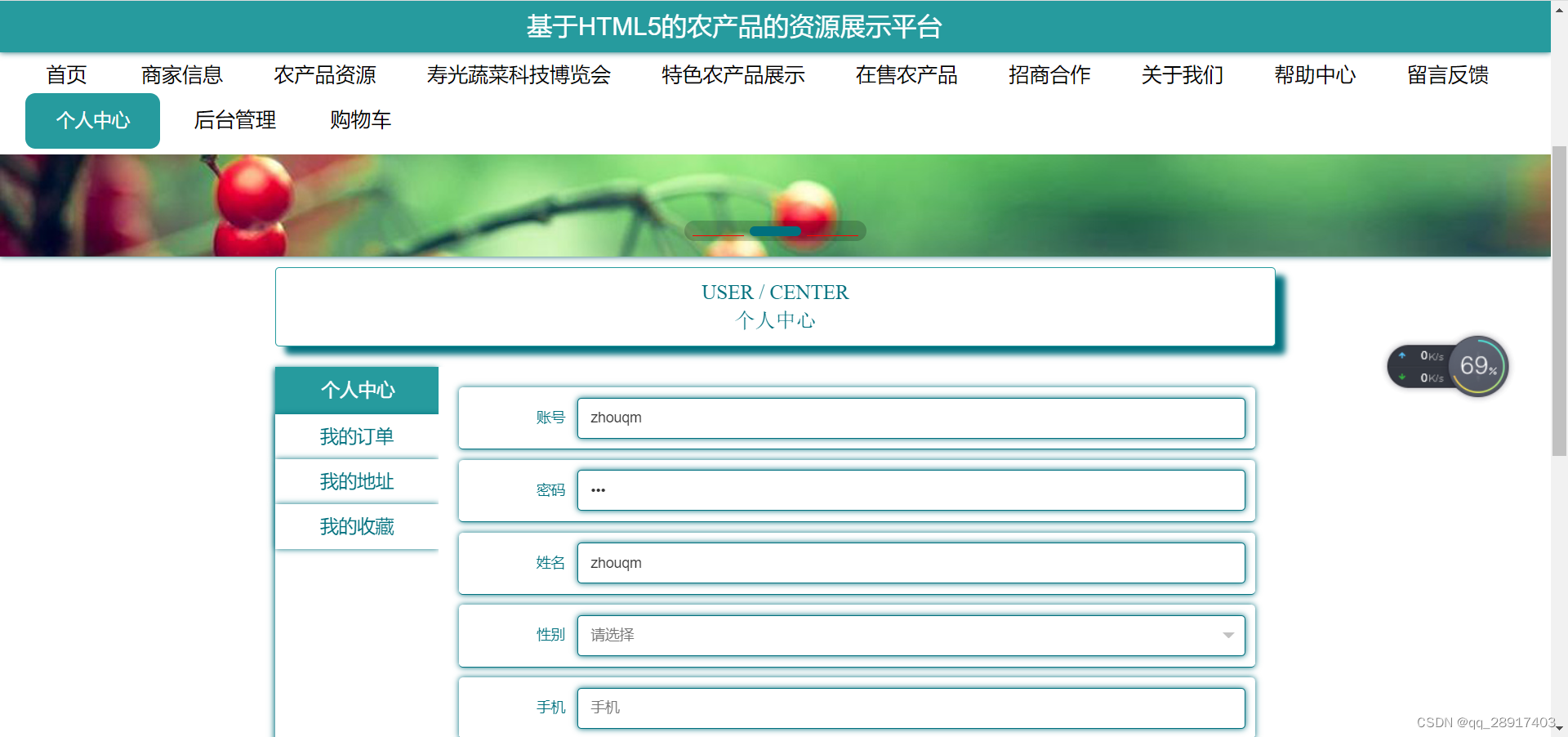Select 特色农产品展示 in the nav bar
This screenshot has width=1568, height=737.
point(733,75)
